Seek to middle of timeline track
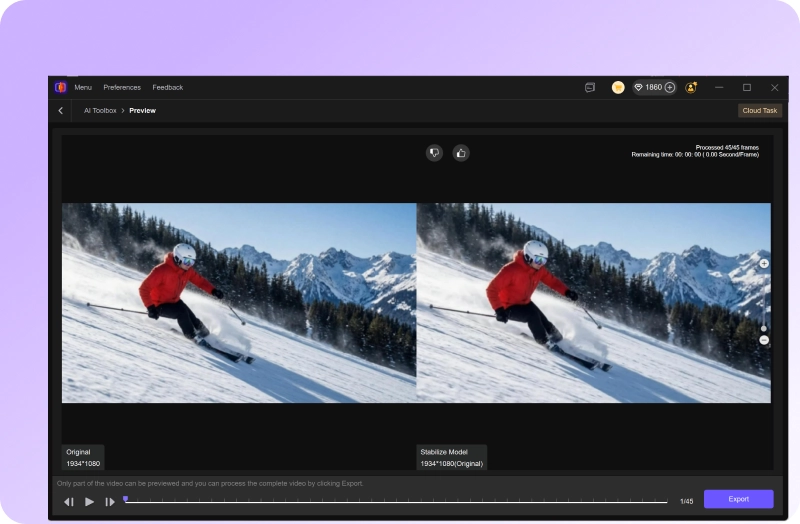The image size is (800, 524). [x=396, y=502]
